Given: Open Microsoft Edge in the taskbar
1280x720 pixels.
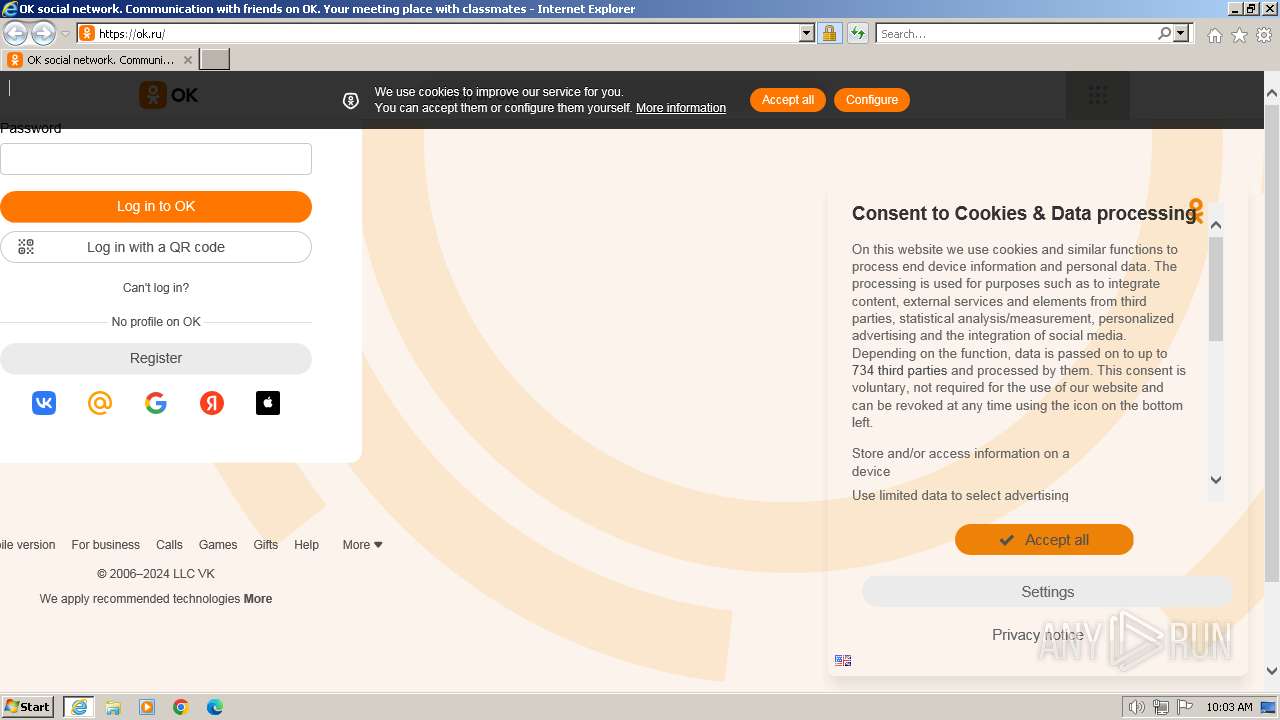Looking at the screenshot, I should pos(215,707).
